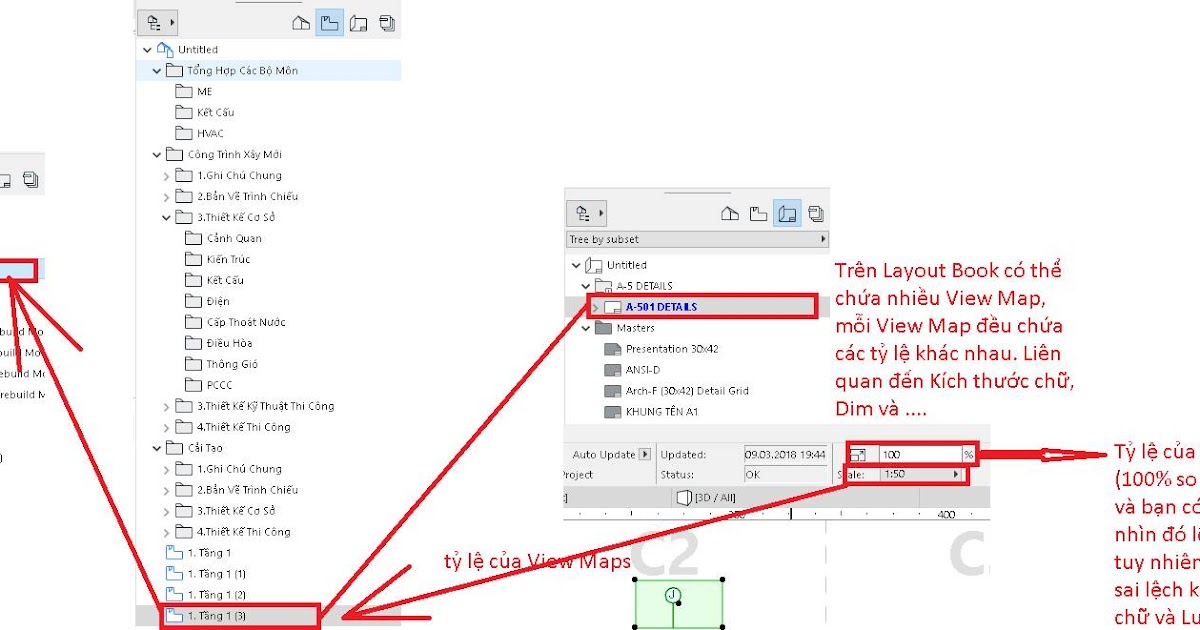Collapse the Tổng Hợp Các Bộ Môn folder
This screenshot has height=630, width=1200.
click(157, 70)
